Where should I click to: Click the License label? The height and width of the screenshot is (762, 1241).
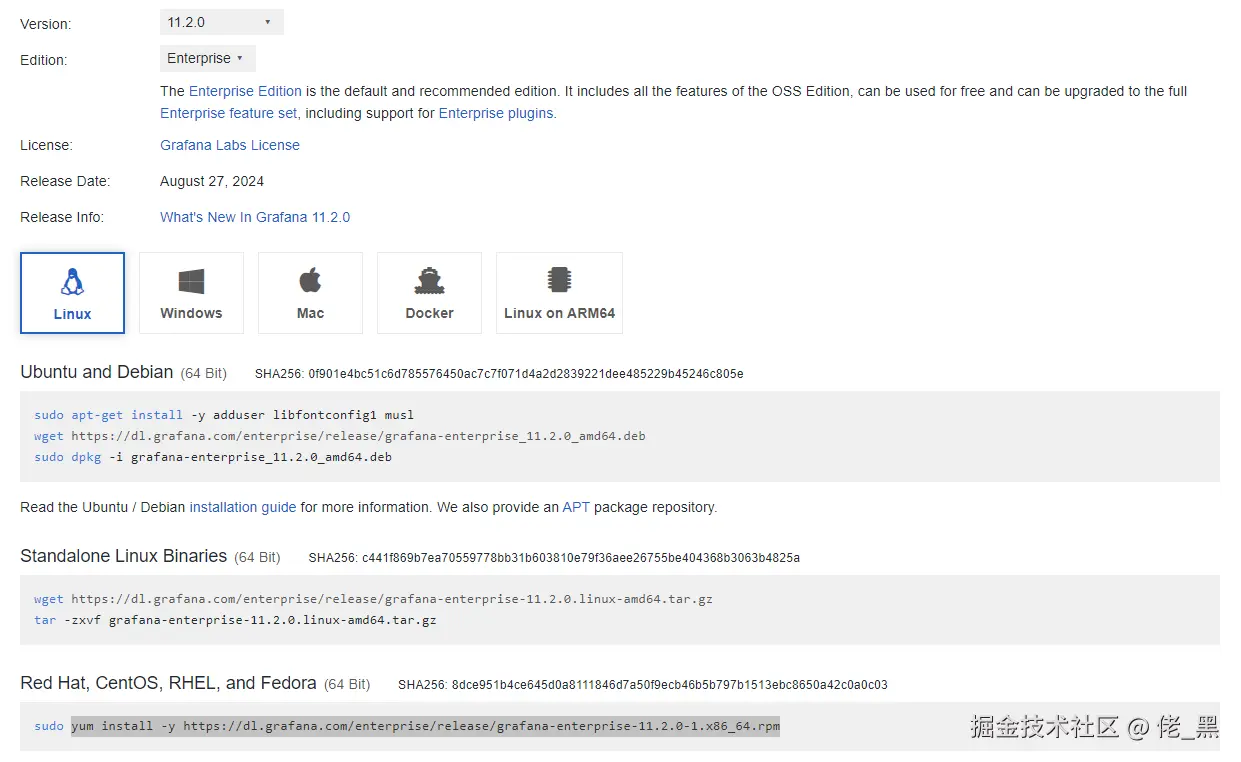(46, 145)
